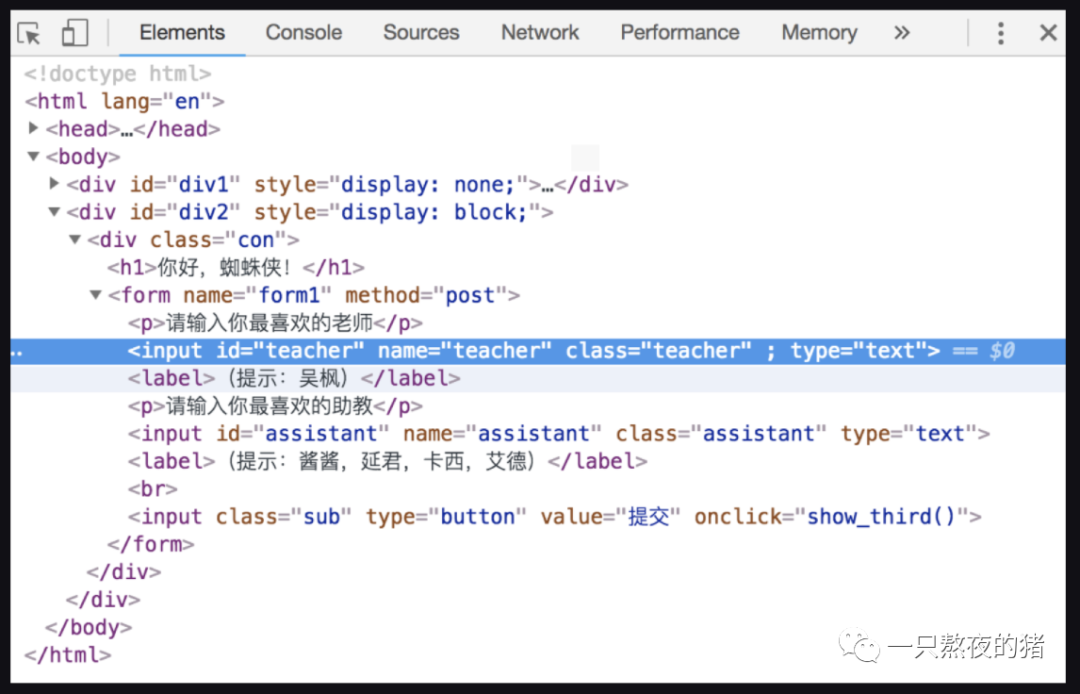Toggle the device toolbar icon

click(x=74, y=32)
